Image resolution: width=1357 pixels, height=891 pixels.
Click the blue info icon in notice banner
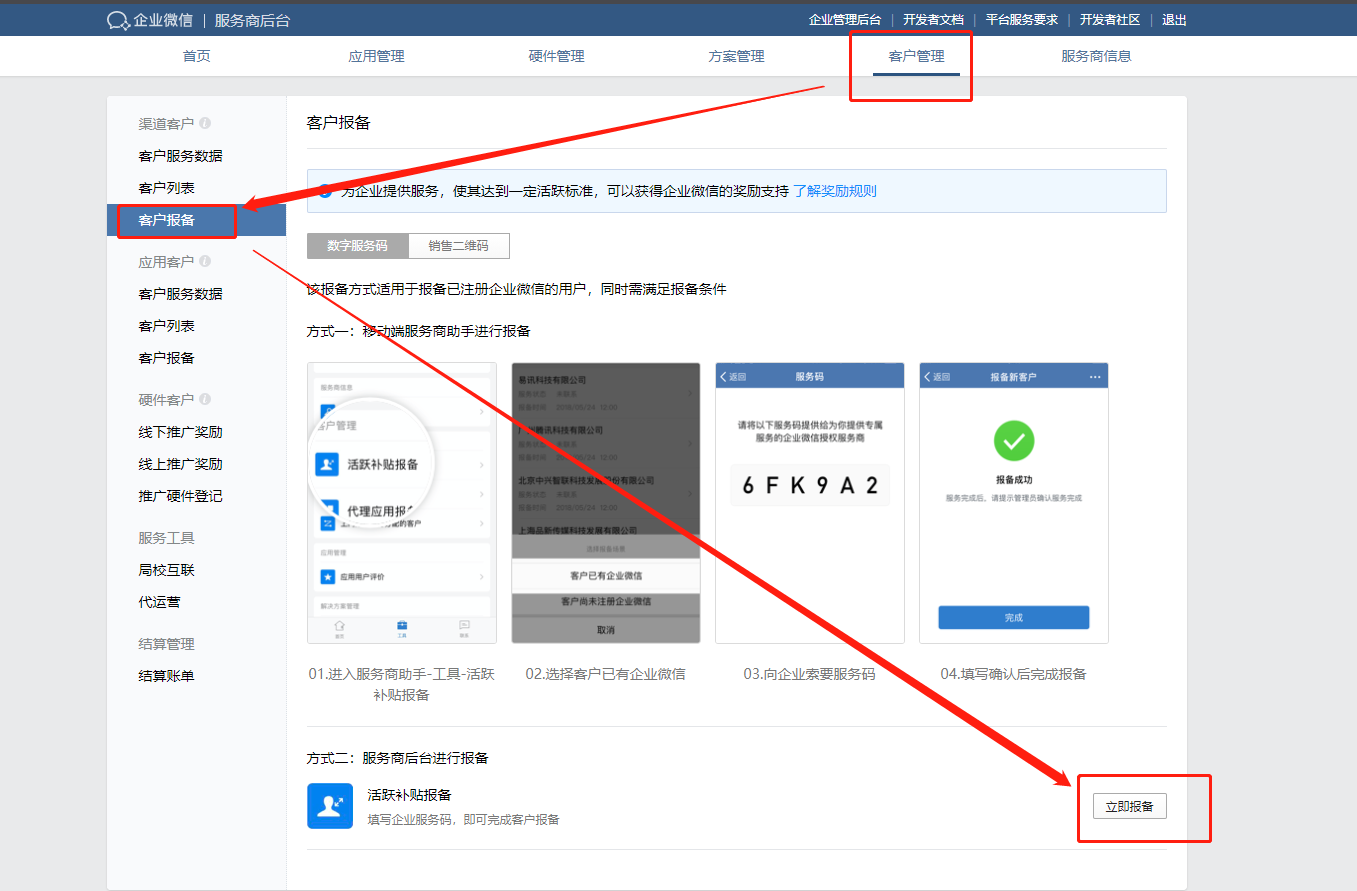pos(325,190)
